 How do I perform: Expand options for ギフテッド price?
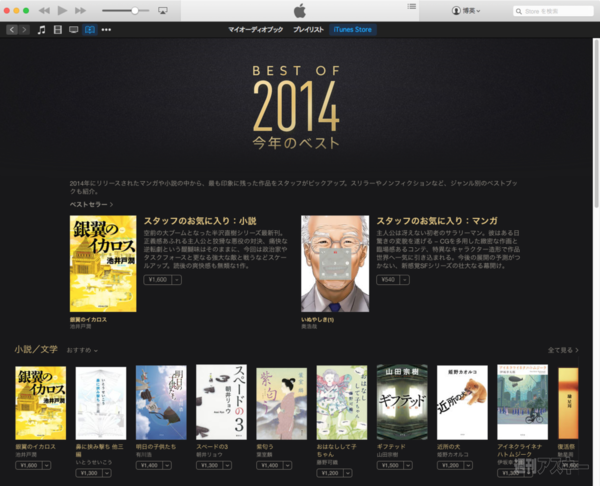[408, 465]
